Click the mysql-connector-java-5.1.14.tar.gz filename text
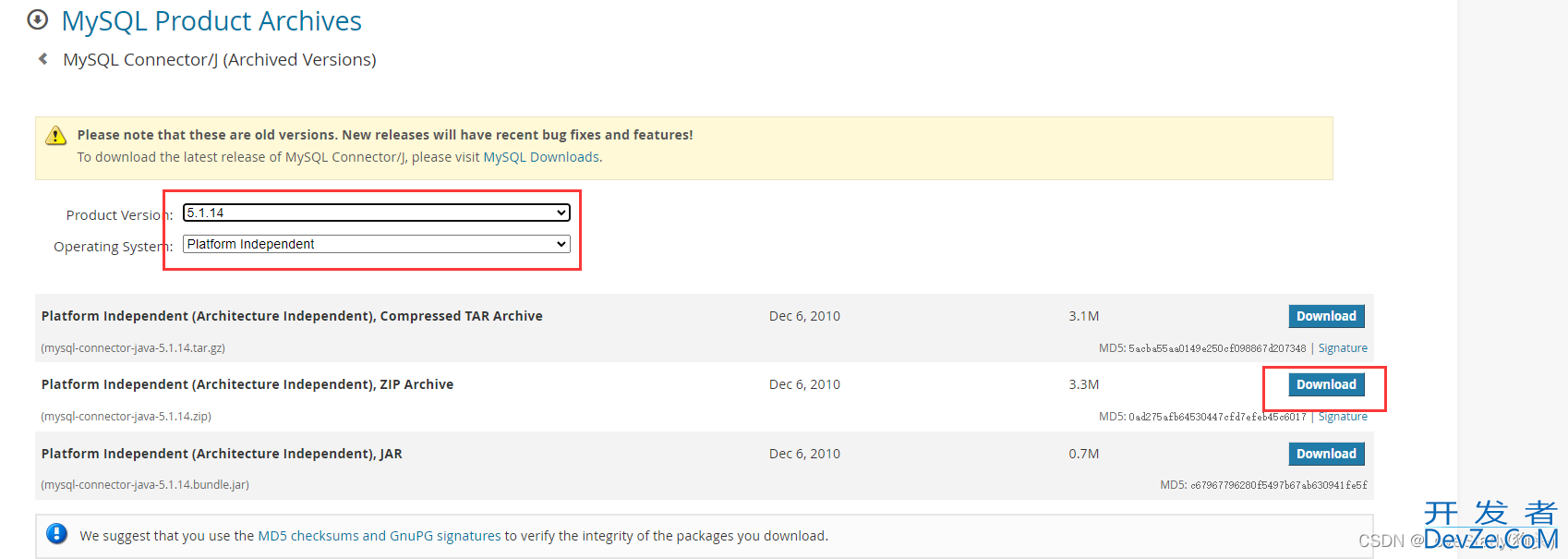 (x=135, y=348)
